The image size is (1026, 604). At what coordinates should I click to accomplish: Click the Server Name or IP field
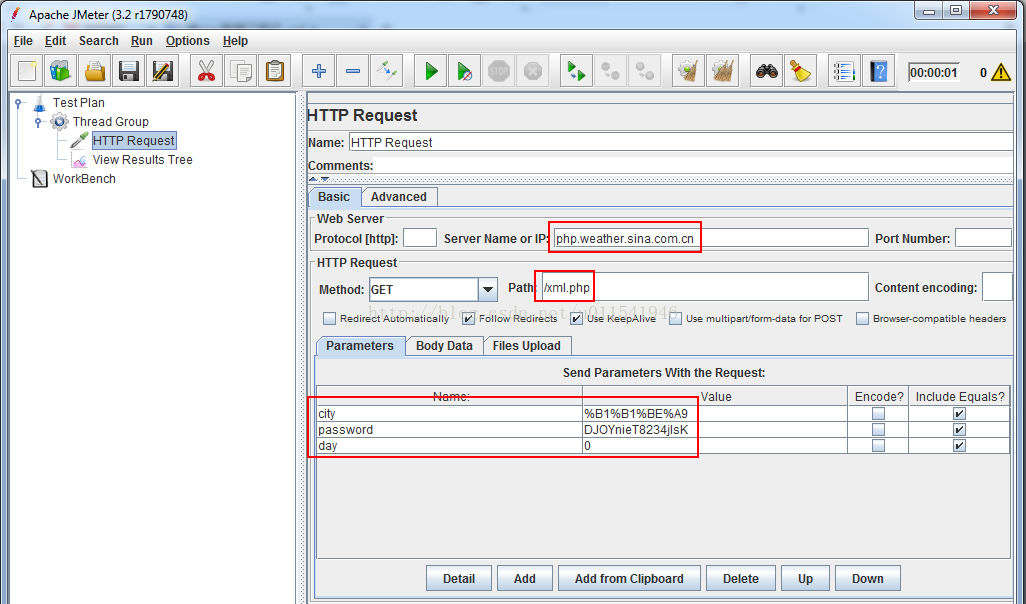tap(711, 238)
